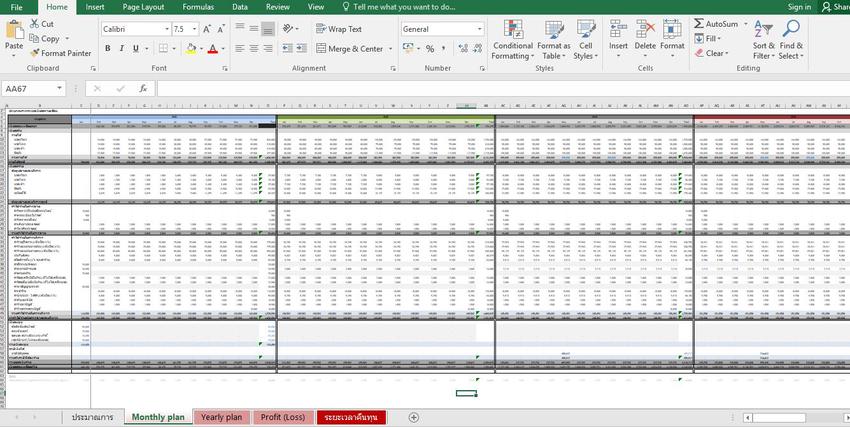The width and height of the screenshot is (850, 427).
Task: Click Merge & Center
Action: [x=350, y=49]
